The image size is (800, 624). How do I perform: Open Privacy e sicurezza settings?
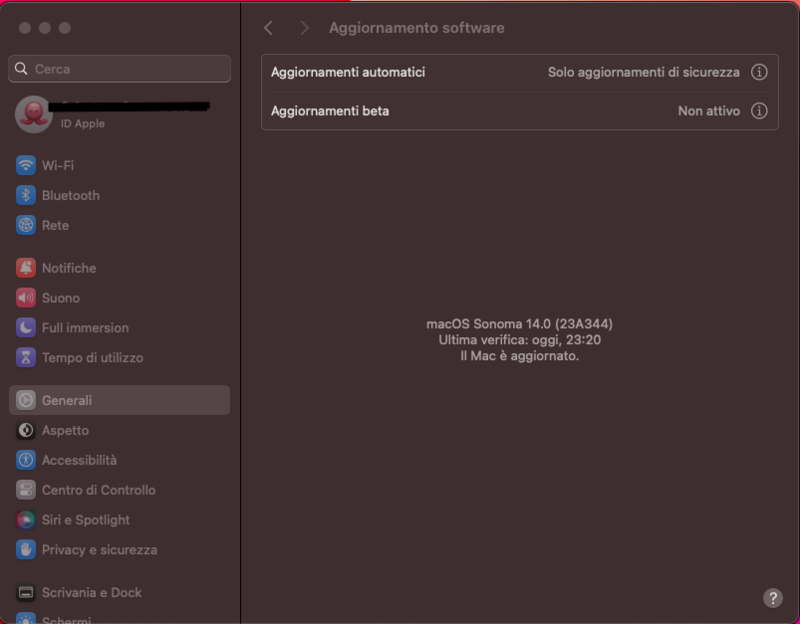click(x=119, y=550)
